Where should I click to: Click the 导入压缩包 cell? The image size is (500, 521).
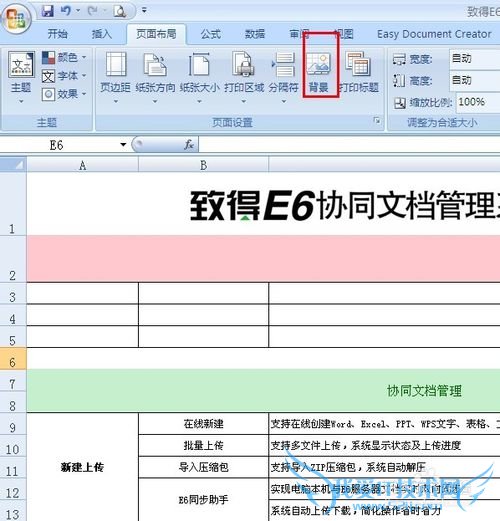coord(203,467)
